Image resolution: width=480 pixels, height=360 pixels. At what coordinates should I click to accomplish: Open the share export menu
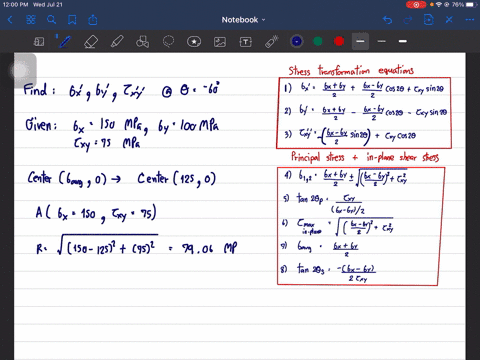click(93, 20)
